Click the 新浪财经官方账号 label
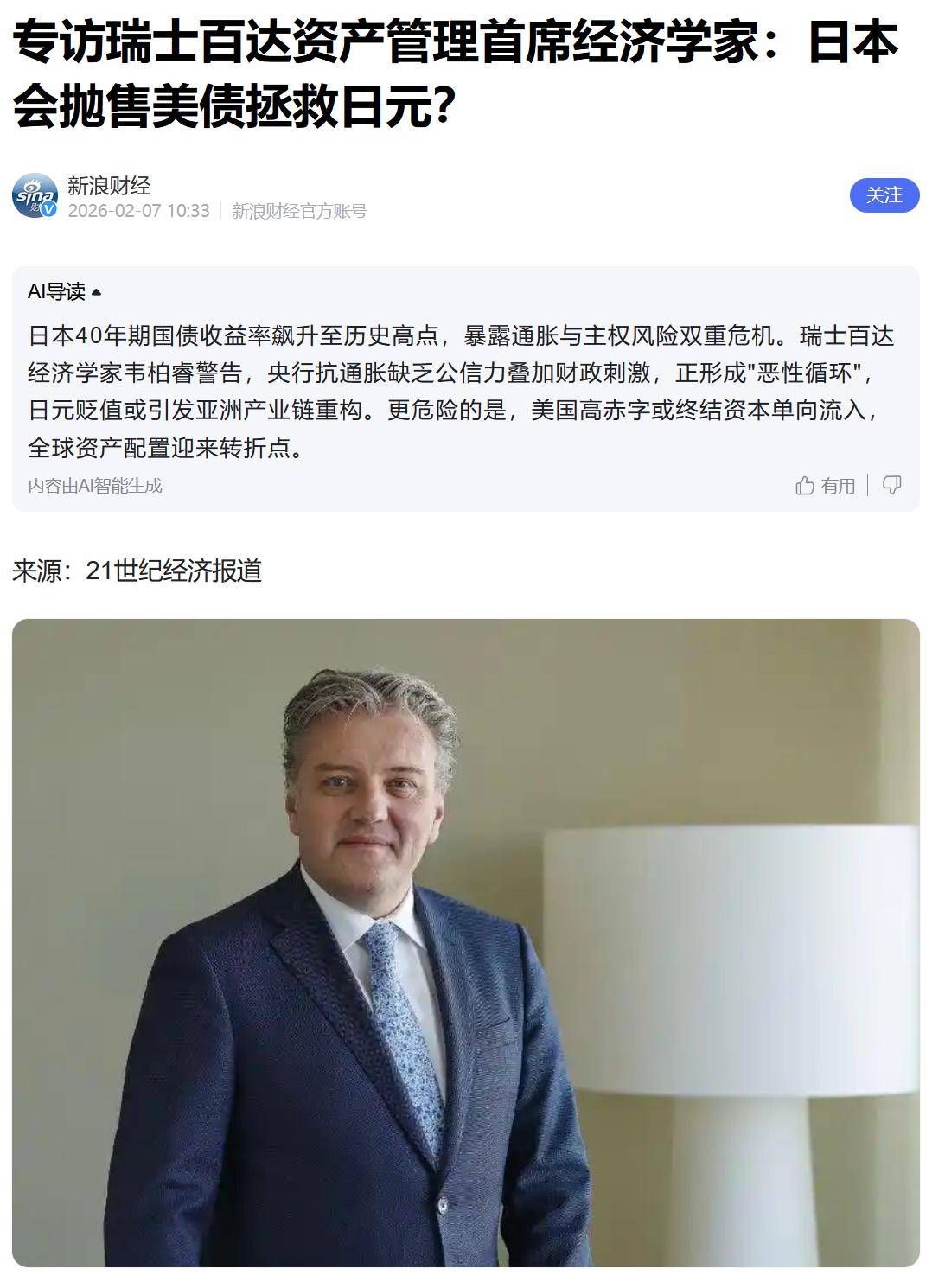The image size is (945, 1288). tap(299, 211)
